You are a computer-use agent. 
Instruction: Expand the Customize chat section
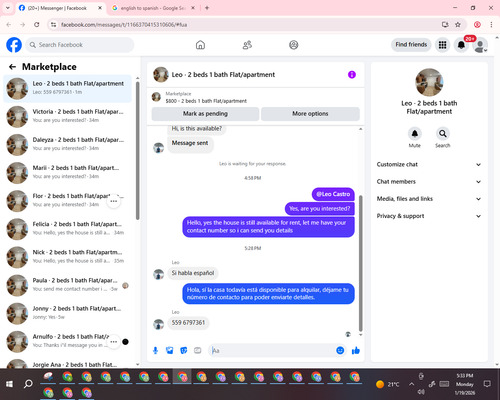click(x=429, y=165)
